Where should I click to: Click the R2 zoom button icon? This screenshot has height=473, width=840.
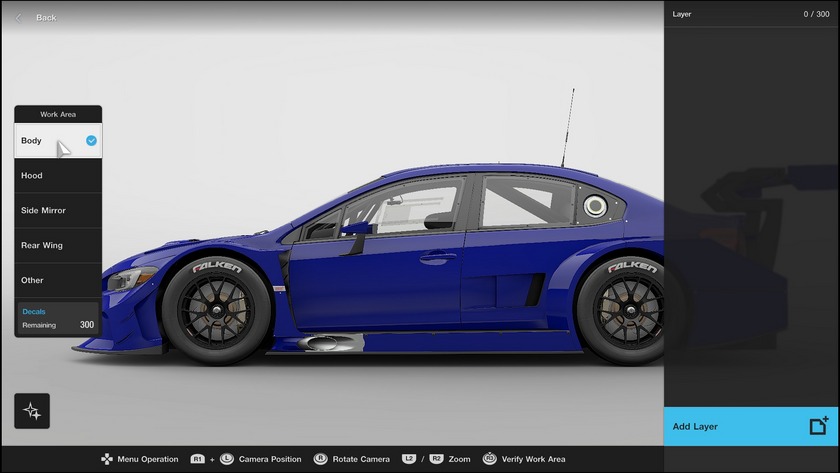pos(436,459)
